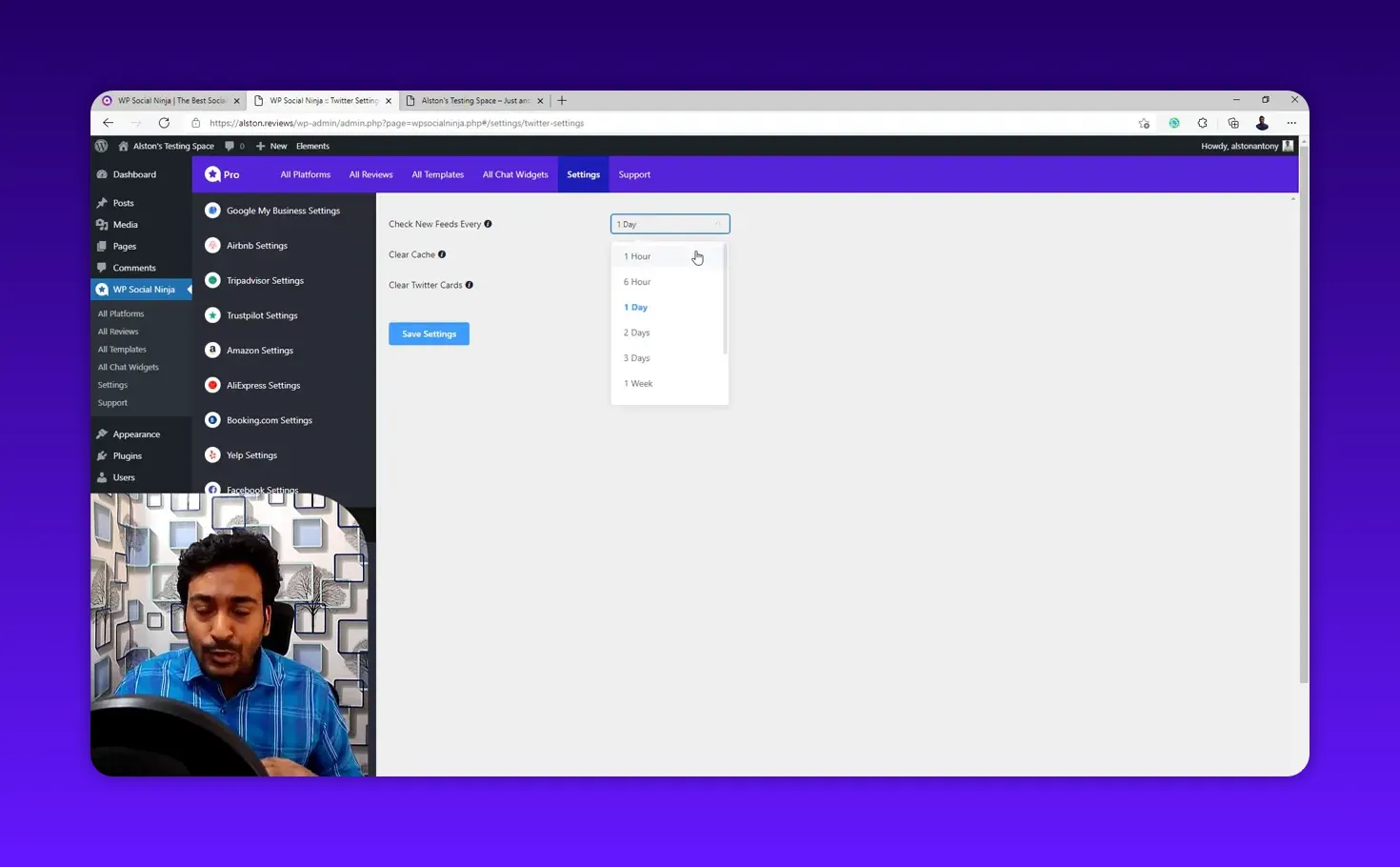
Task: Open the Support menu item
Action: 634,174
